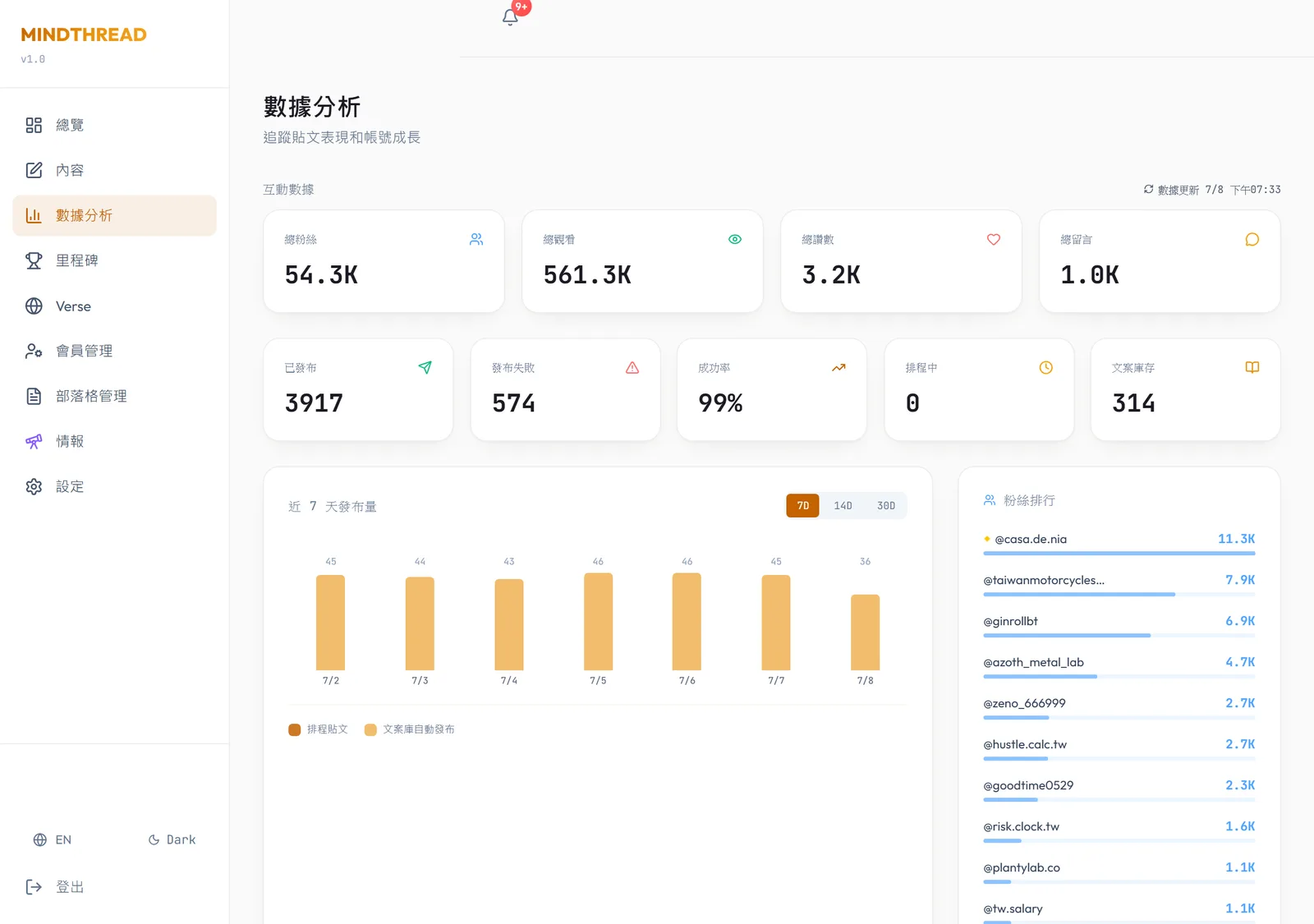This screenshot has height=924, width=1314.
Task: Click the 54.3K total followers value
Action: 321,275
